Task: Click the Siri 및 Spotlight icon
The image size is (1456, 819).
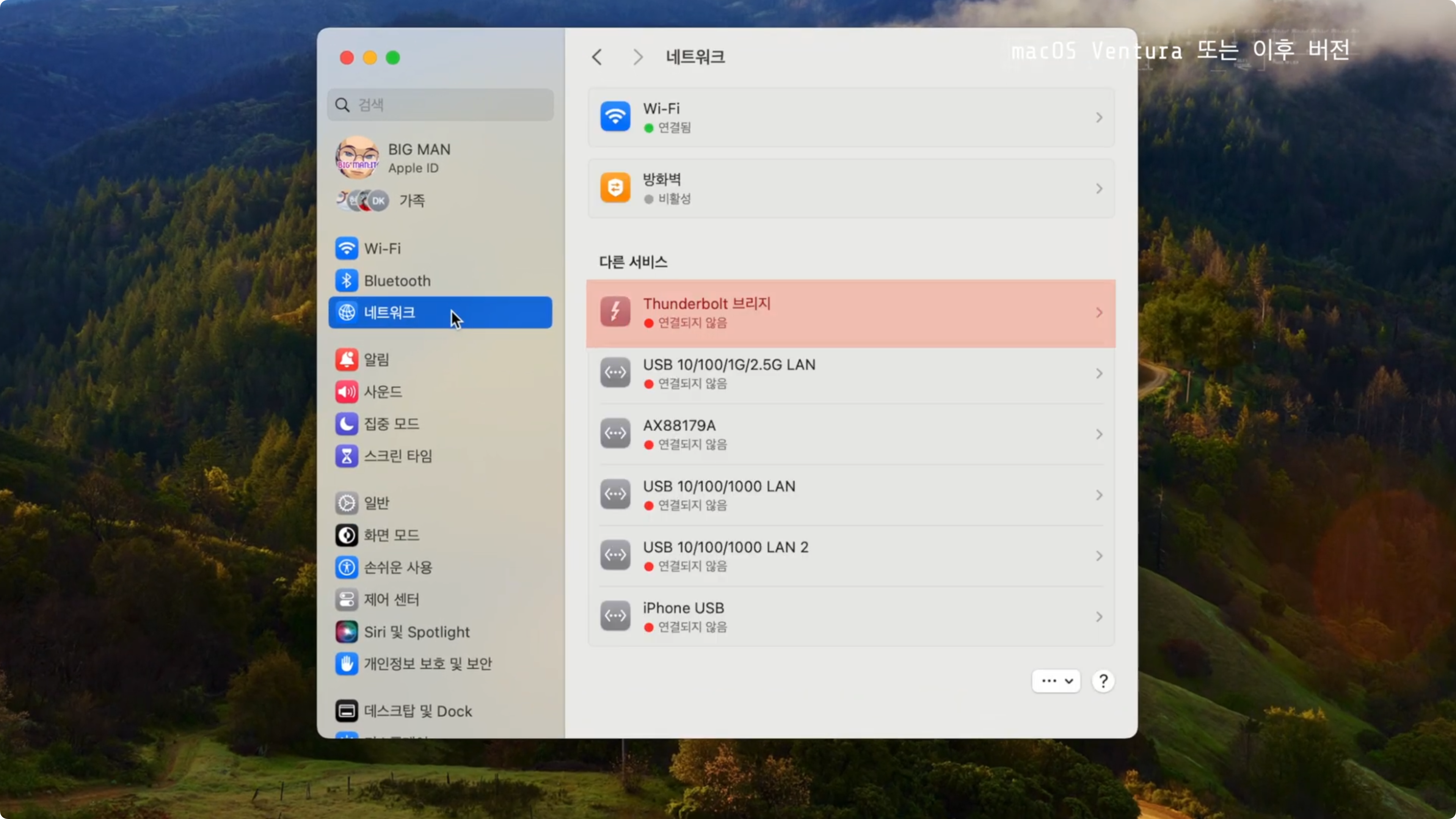Action: click(347, 631)
